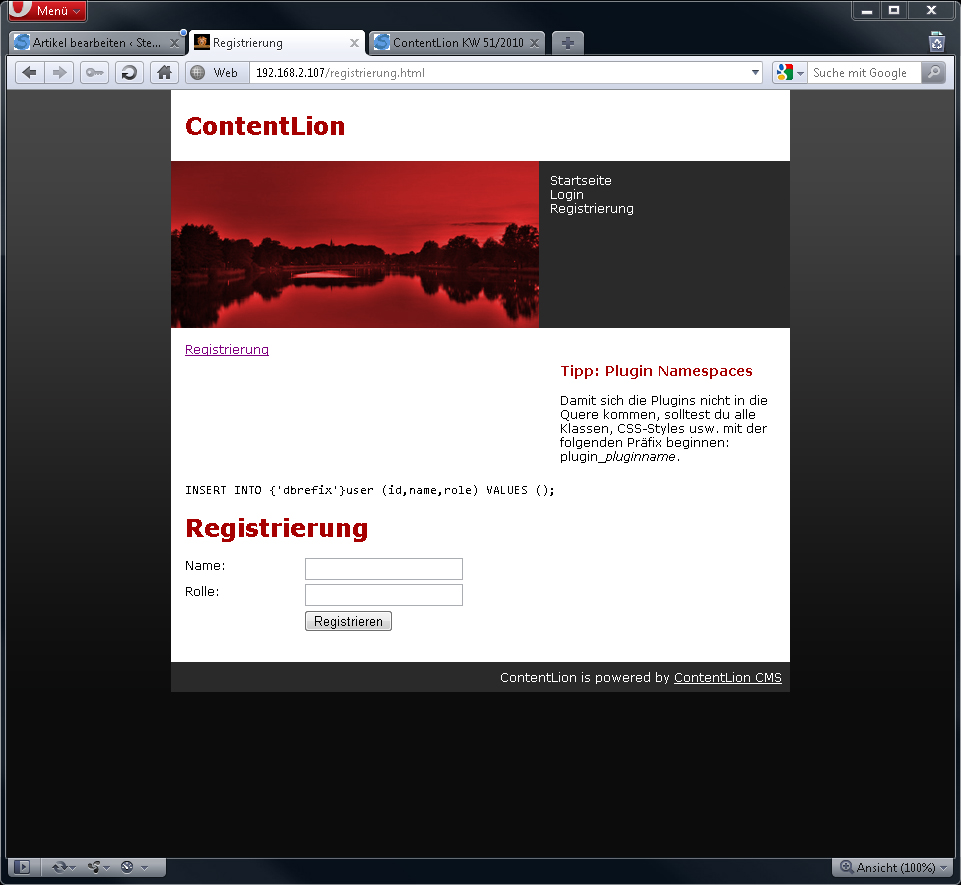Screen dimensions: 961x885
Task: Go to the home page
Action: pyautogui.click(x=164, y=73)
